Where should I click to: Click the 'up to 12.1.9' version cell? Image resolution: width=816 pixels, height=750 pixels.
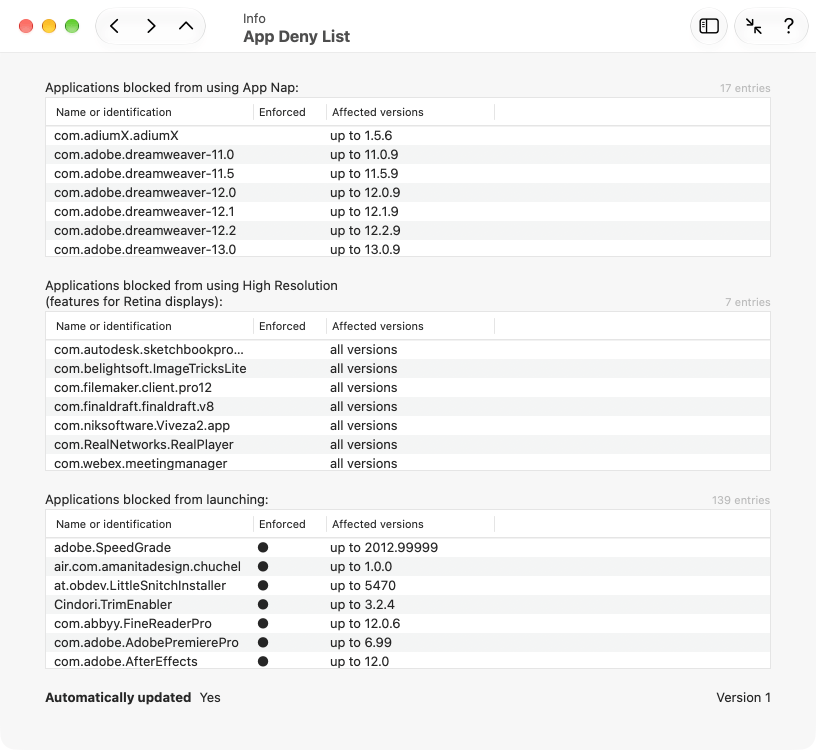point(364,212)
